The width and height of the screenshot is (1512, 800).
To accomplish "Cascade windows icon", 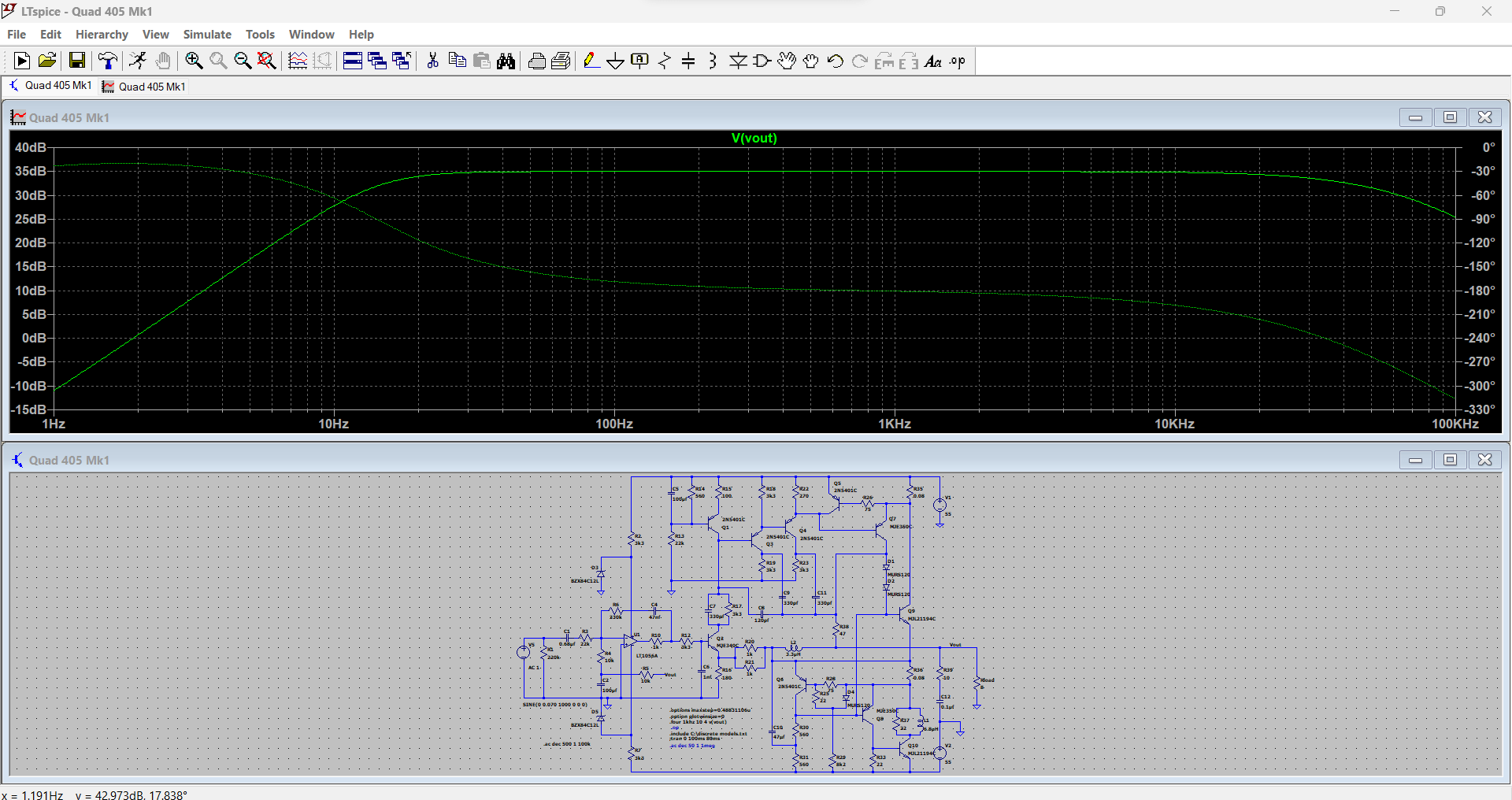I will [x=377, y=61].
